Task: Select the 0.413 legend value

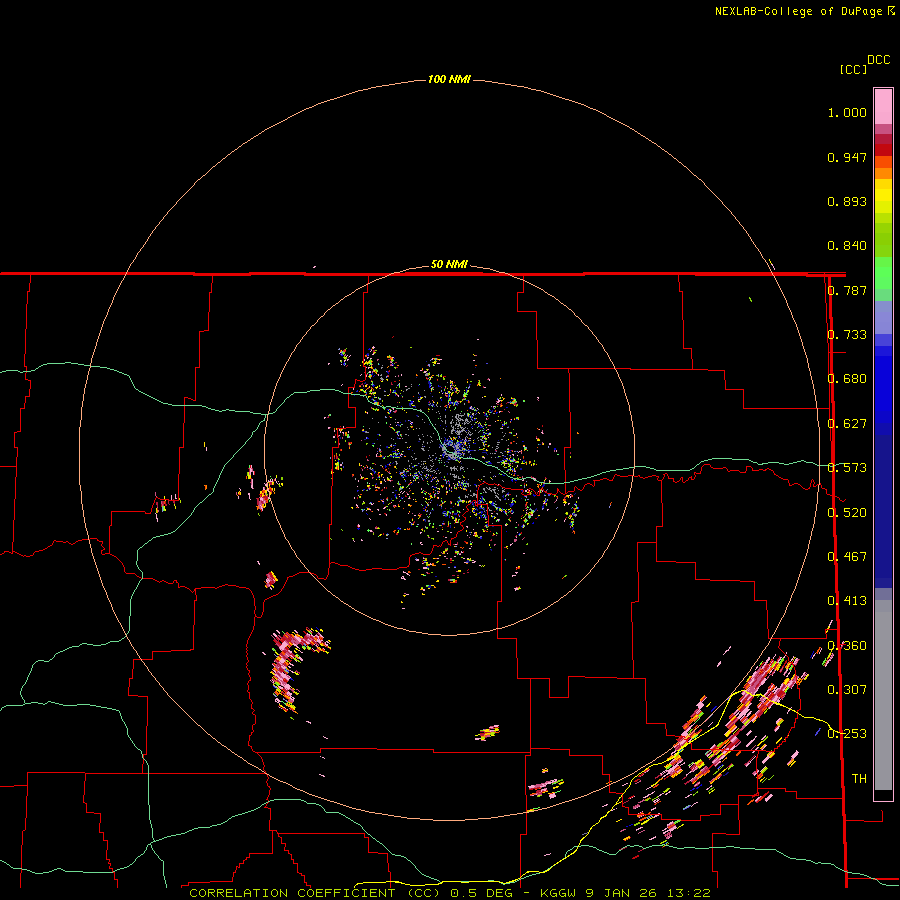Action: point(847,601)
